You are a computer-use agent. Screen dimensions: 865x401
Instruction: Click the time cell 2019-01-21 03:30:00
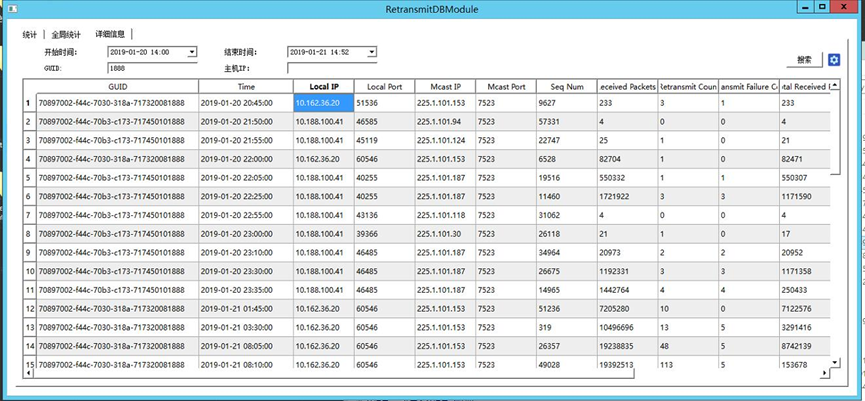point(246,328)
